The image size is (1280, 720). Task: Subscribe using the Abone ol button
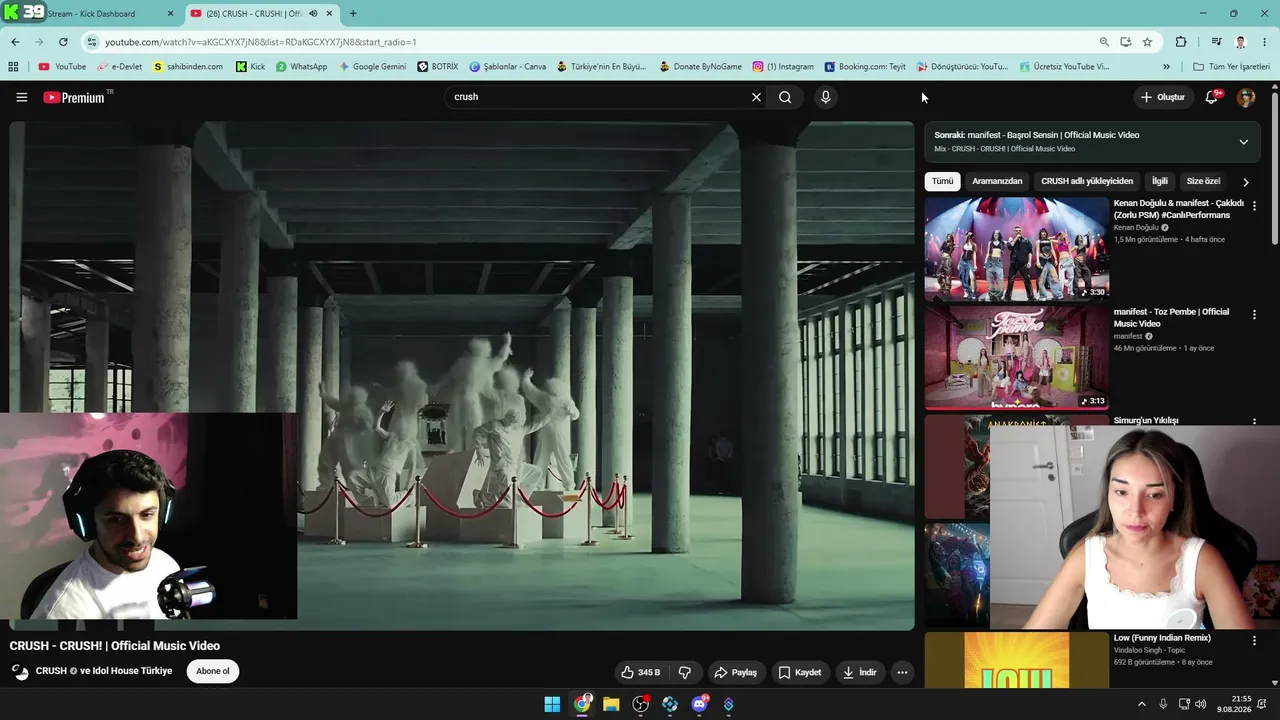pos(213,671)
